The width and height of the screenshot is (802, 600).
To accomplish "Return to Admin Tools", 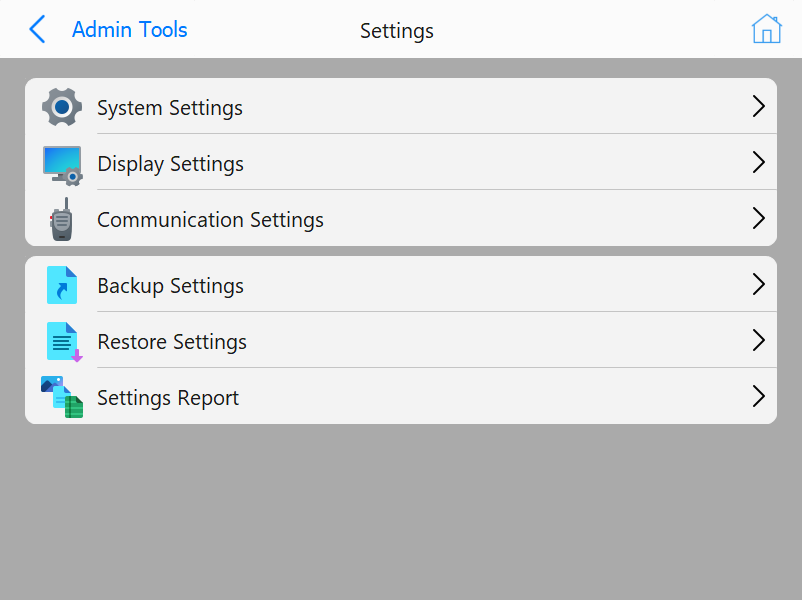I will (x=129, y=30).
